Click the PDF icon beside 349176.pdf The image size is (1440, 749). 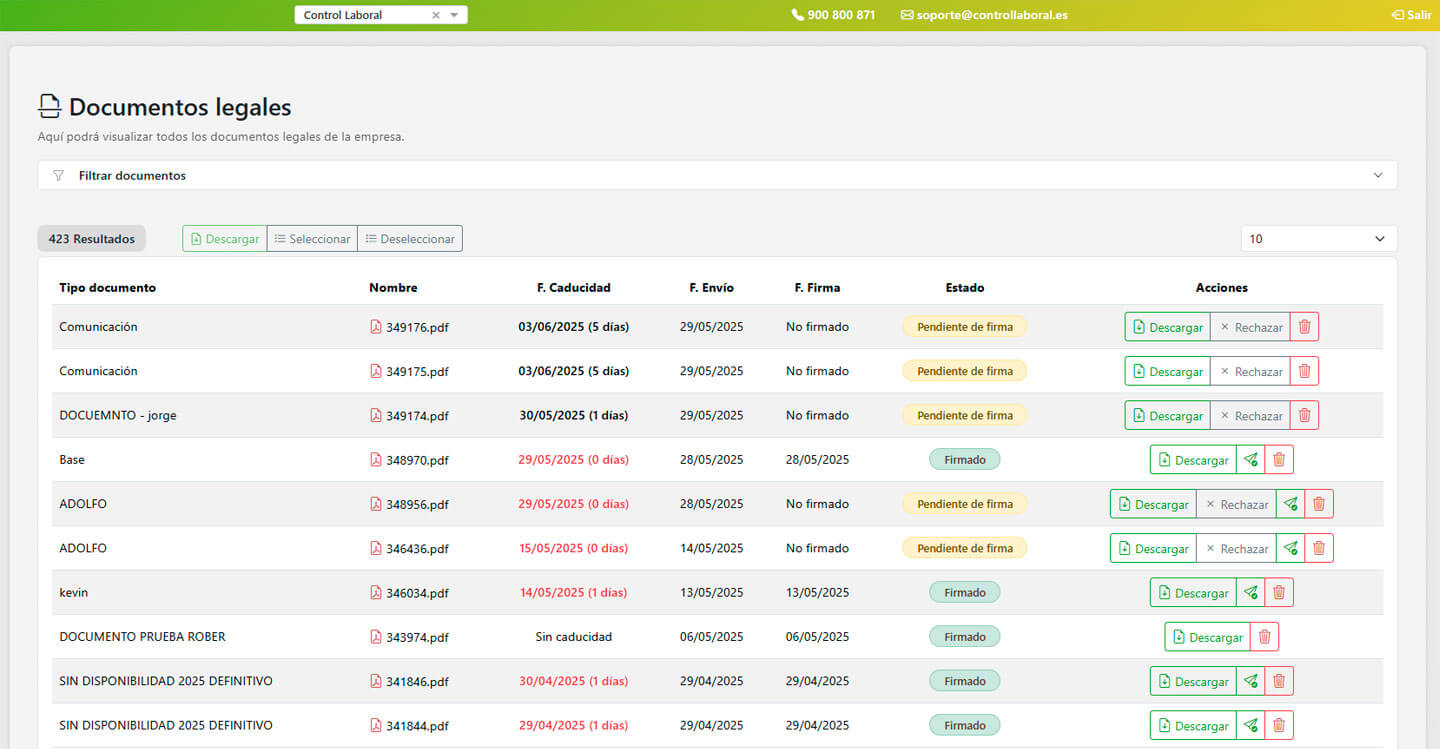376,327
